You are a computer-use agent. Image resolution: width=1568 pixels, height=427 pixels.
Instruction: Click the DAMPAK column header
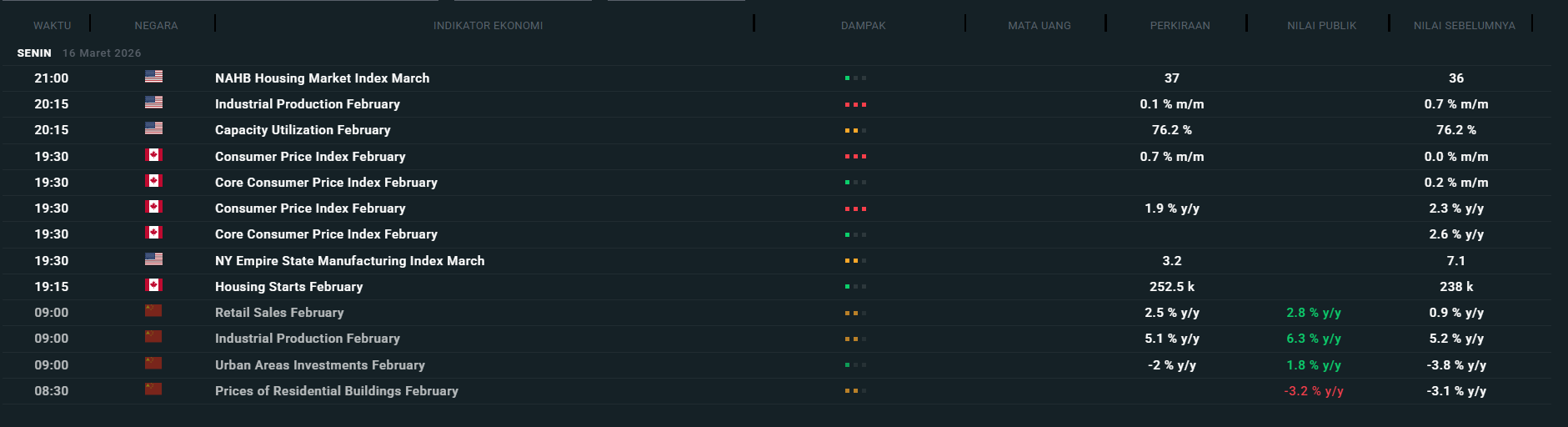pos(863,26)
